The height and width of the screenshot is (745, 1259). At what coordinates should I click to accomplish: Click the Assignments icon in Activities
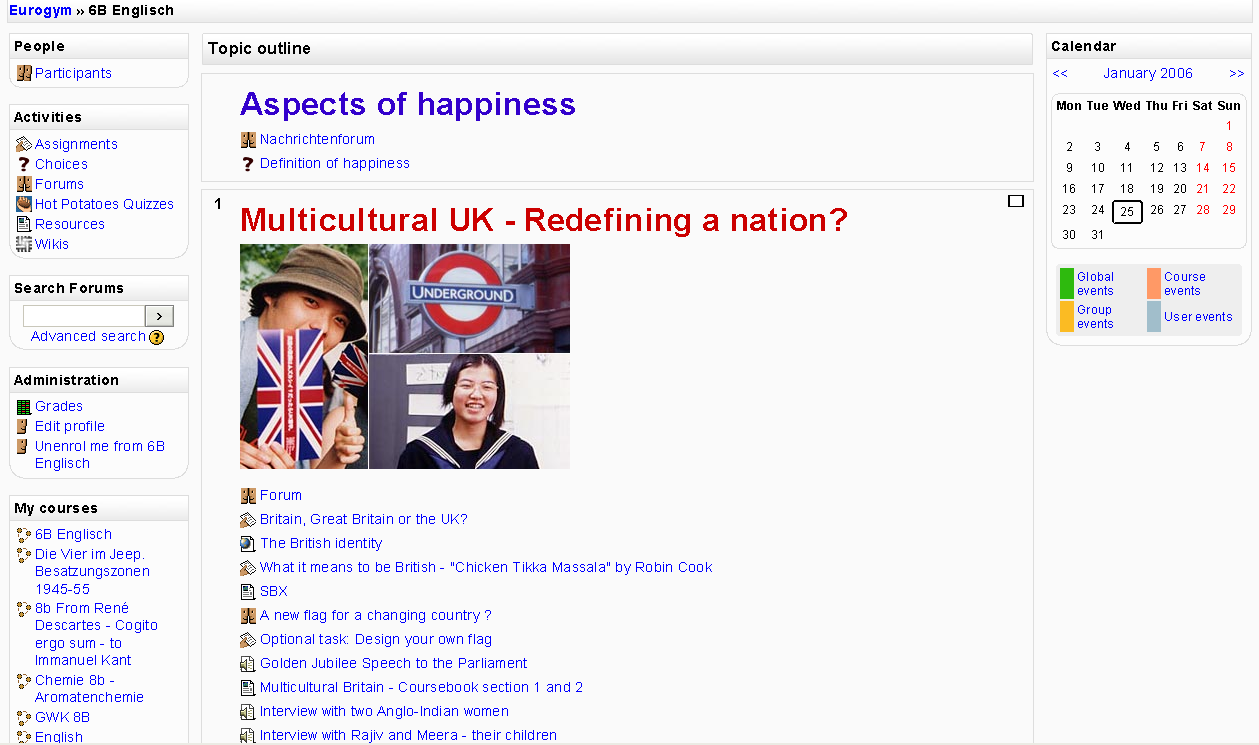(x=24, y=144)
